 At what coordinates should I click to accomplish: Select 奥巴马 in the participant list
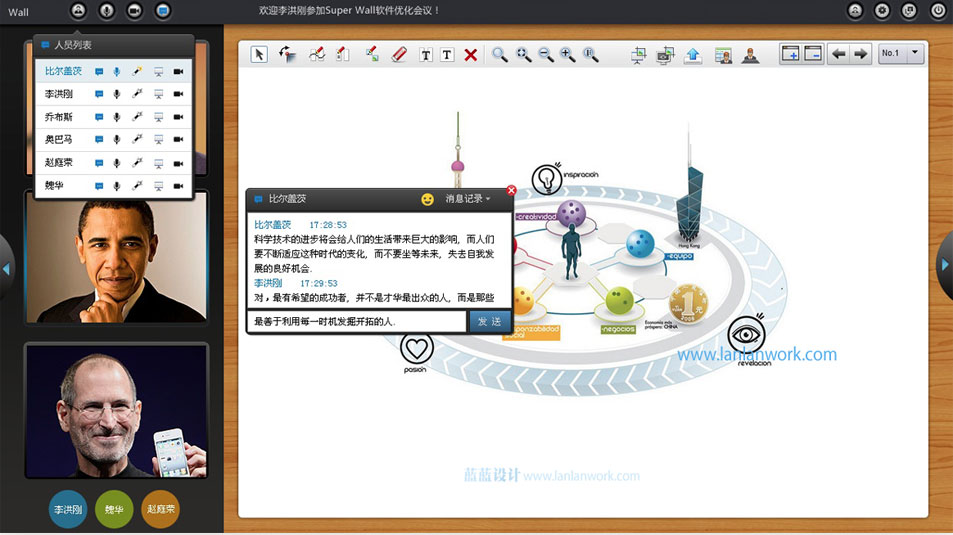59,140
